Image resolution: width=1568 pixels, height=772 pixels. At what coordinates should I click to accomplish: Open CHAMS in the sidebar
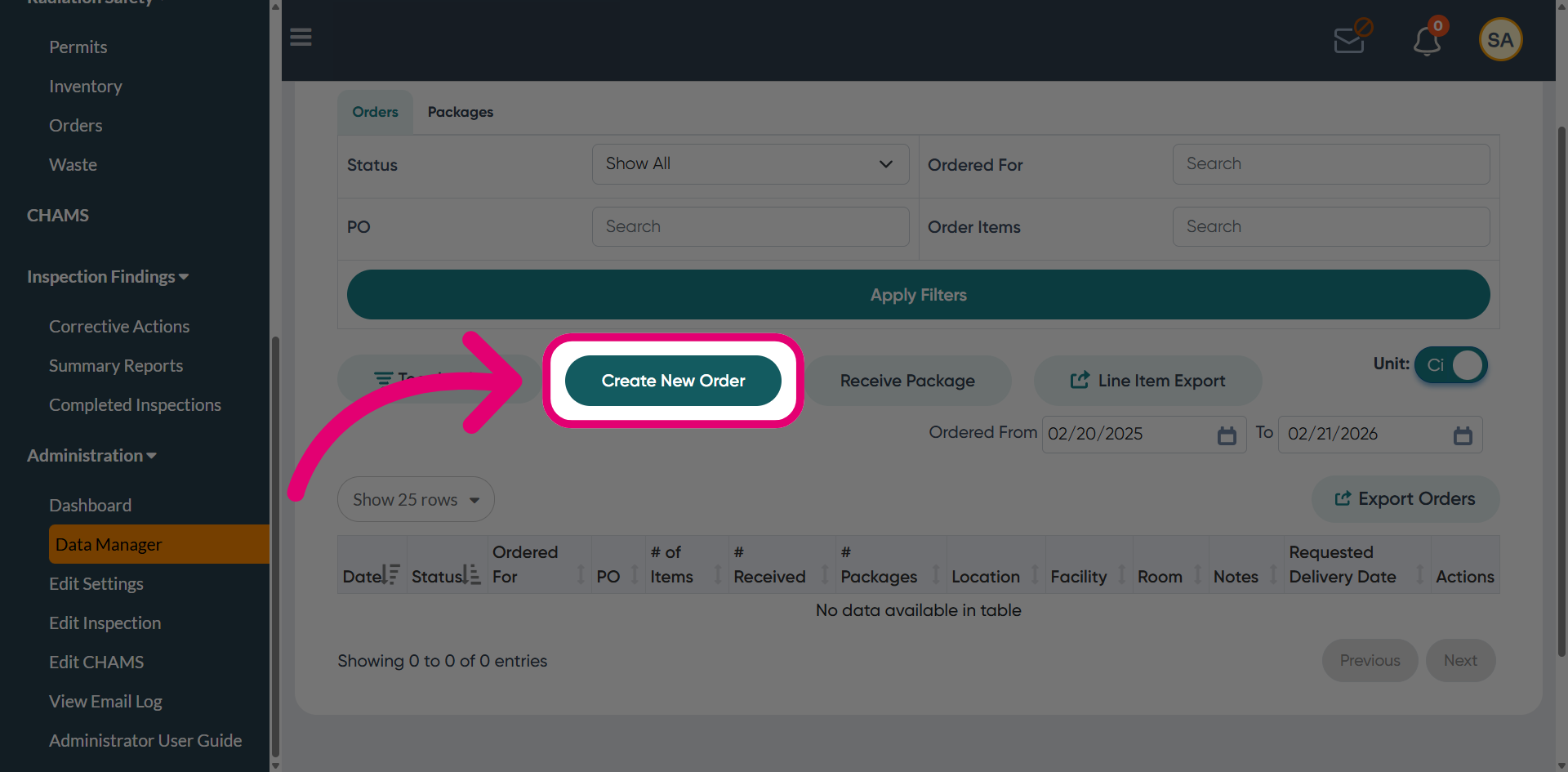tap(58, 216)
